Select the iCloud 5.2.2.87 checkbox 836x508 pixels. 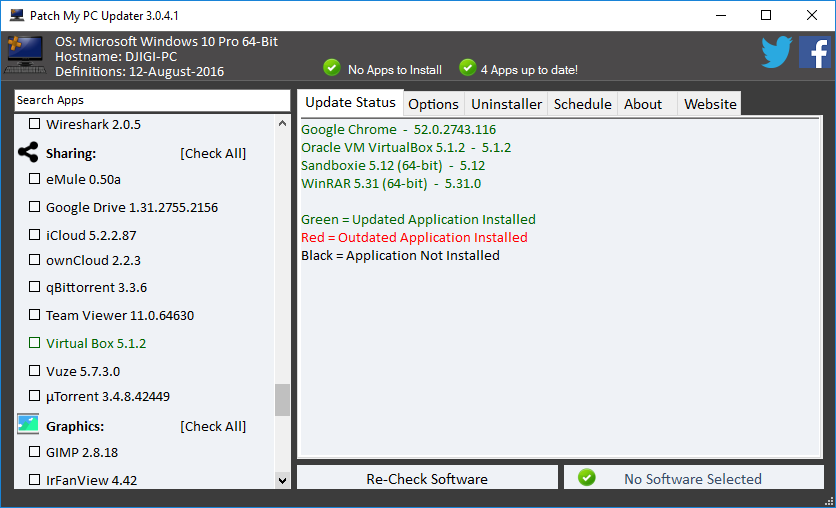click(x=35, y=235)
